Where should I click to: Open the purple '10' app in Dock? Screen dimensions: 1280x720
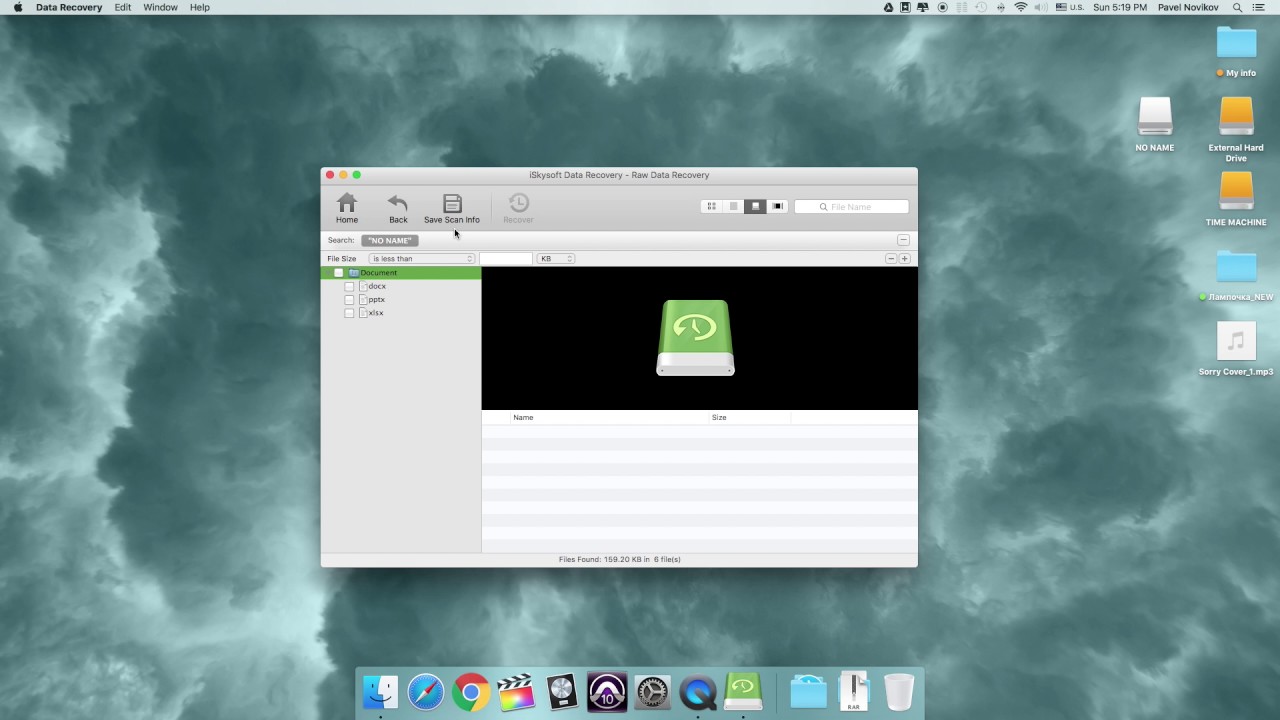(607, 691)
